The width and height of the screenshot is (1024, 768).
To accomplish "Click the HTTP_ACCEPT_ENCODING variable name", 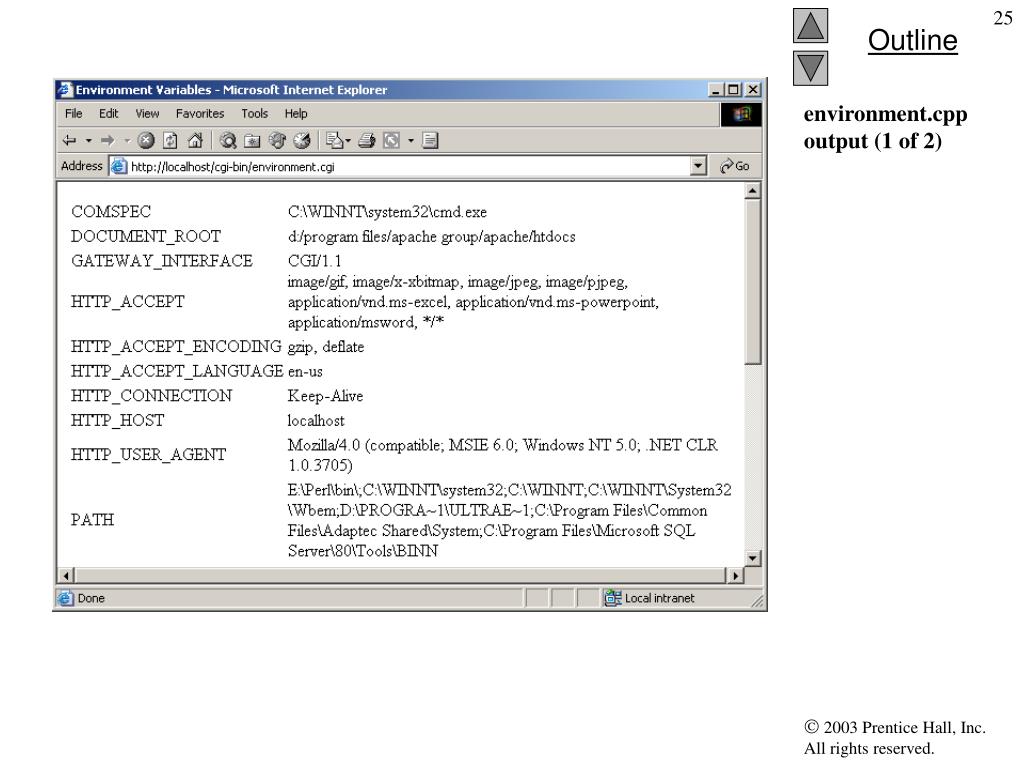I will (176, 347).
